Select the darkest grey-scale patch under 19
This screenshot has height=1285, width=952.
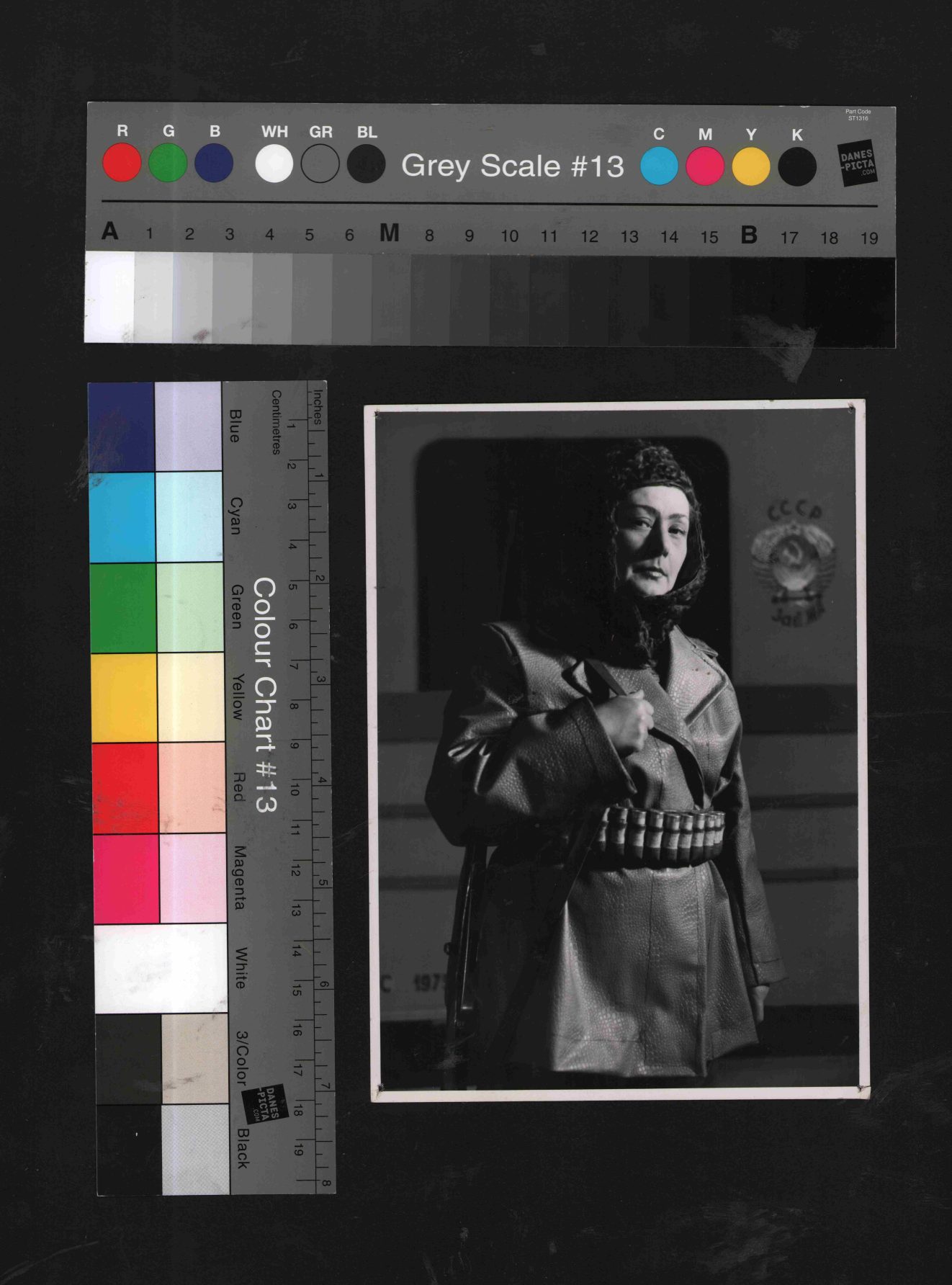pyautogui.click(x=869, y=303)
